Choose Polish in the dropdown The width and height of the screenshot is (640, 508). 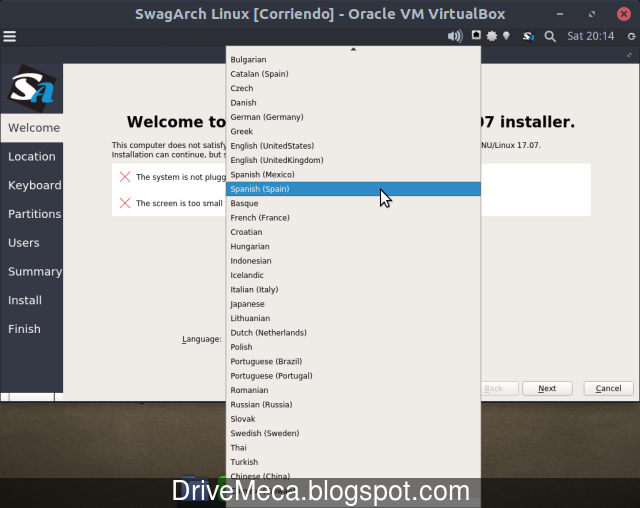[x=353, y=347]
